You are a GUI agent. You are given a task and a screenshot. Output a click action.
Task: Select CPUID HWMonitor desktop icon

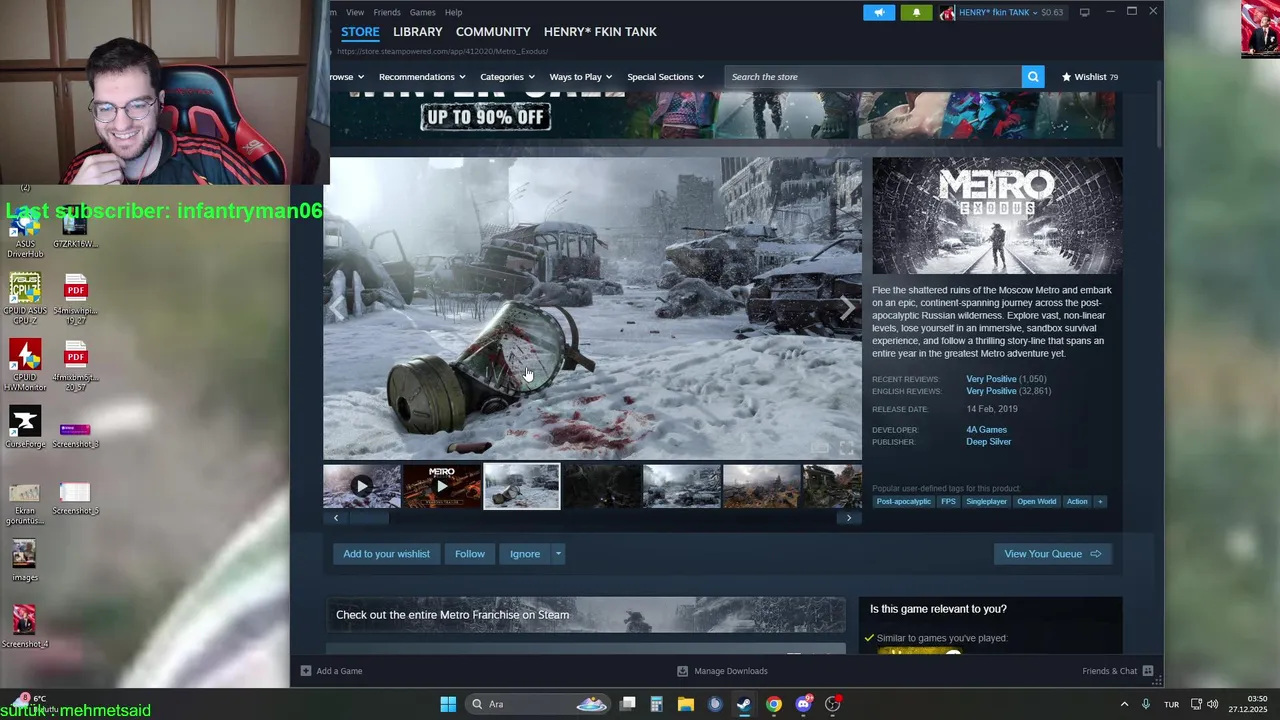[25, 365]
